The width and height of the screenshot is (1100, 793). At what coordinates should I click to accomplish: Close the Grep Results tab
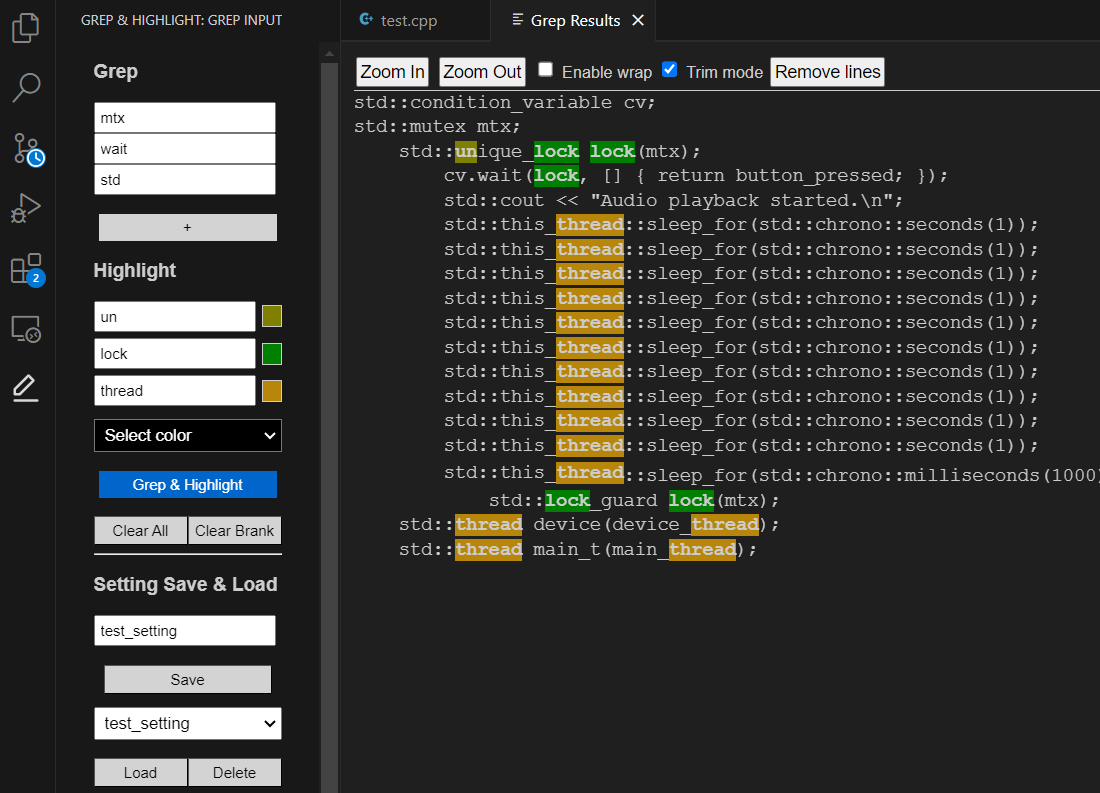tap(638, 20)
